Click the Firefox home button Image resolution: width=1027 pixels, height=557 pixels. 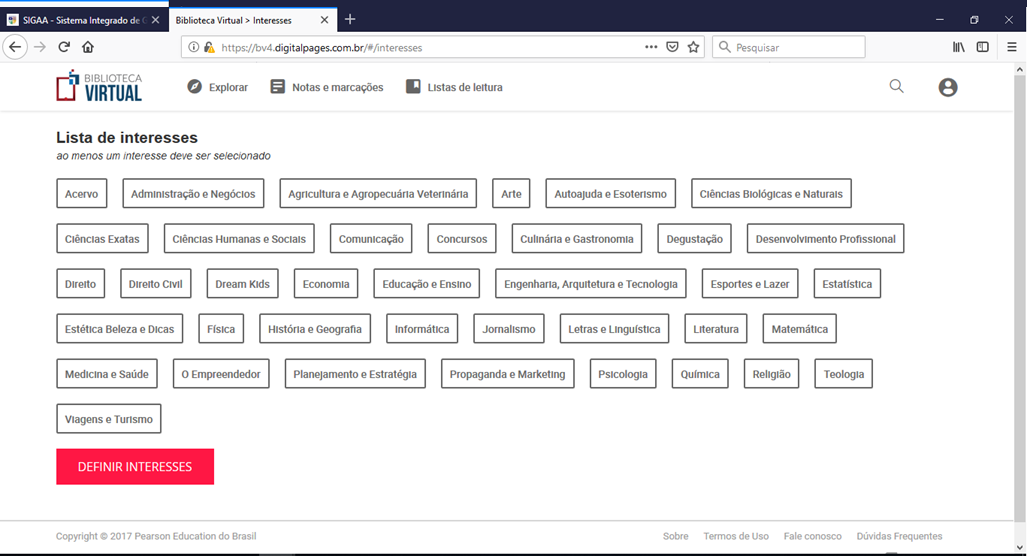(88, 47)
